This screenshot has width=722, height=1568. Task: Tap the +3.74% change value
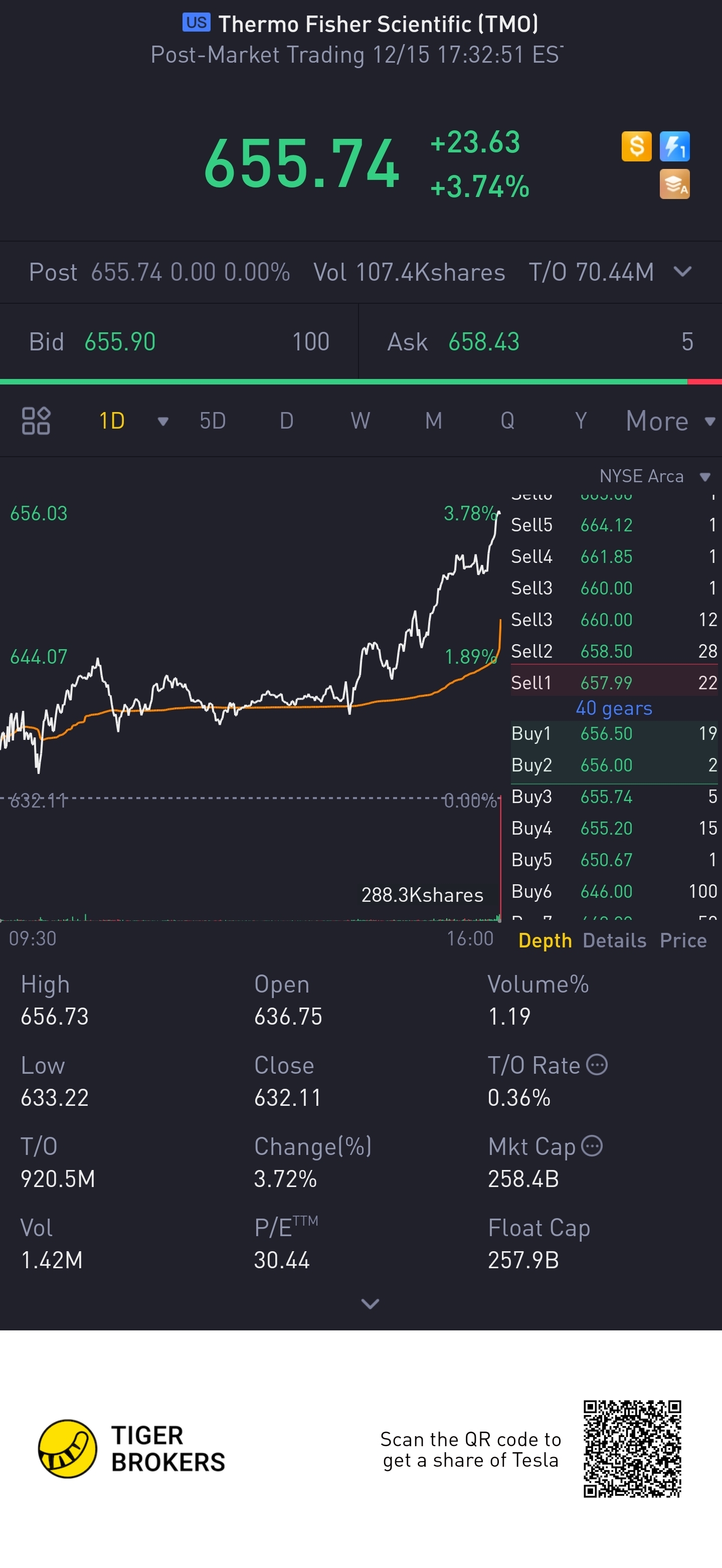[x=479, y=187]
